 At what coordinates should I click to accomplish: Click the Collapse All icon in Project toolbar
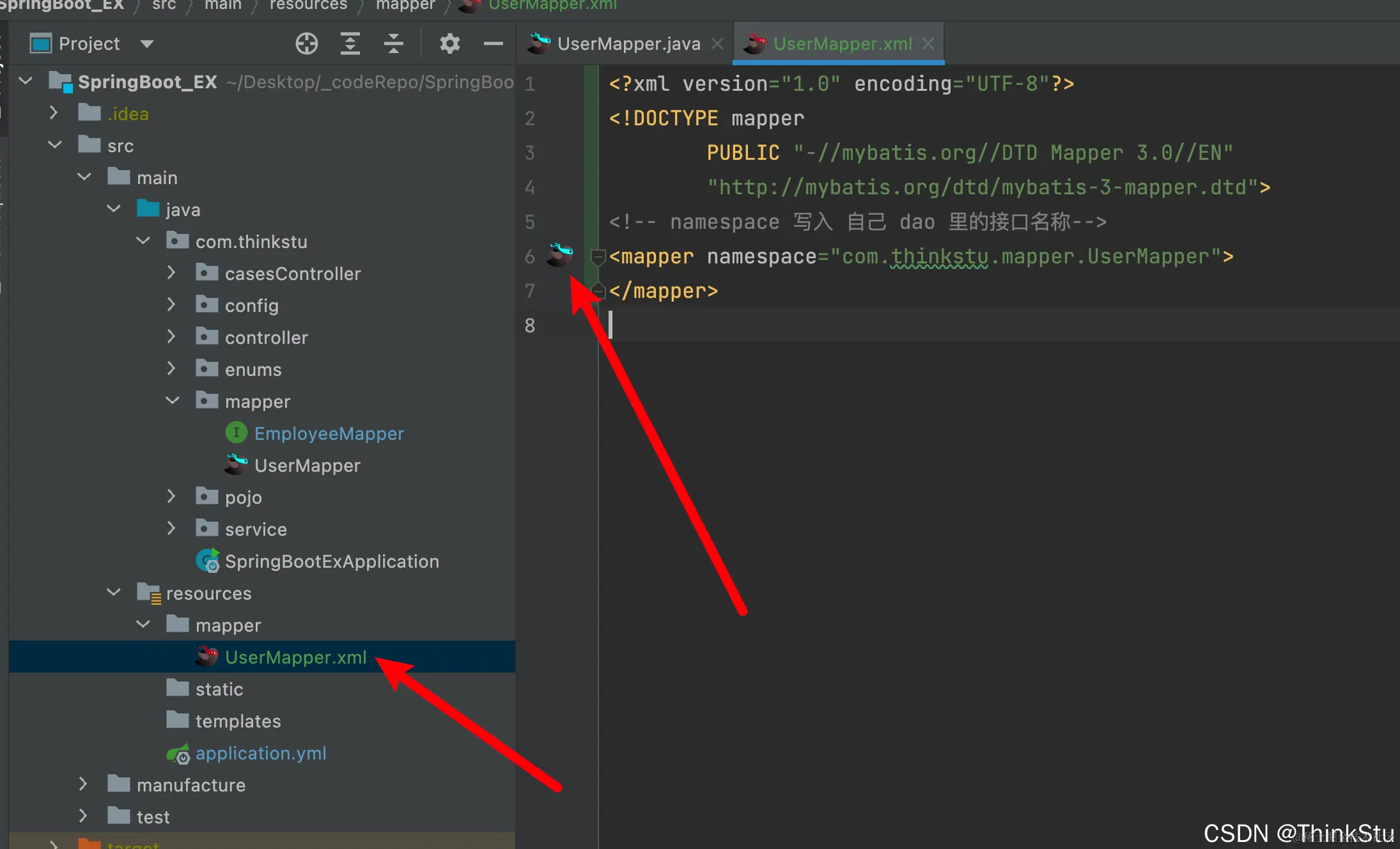[393, 43]
